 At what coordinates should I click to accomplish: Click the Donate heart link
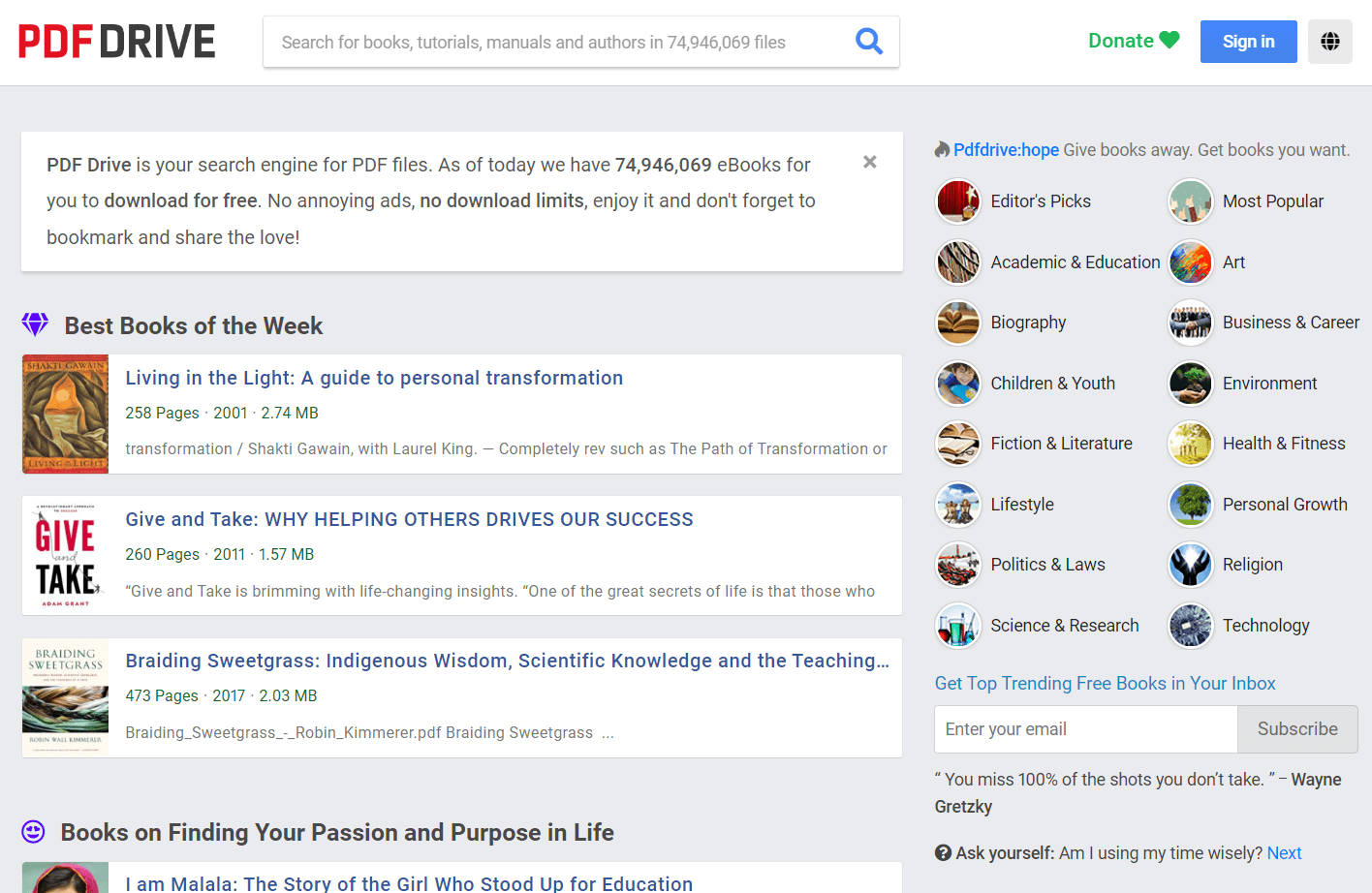(x=1134, y=41)
